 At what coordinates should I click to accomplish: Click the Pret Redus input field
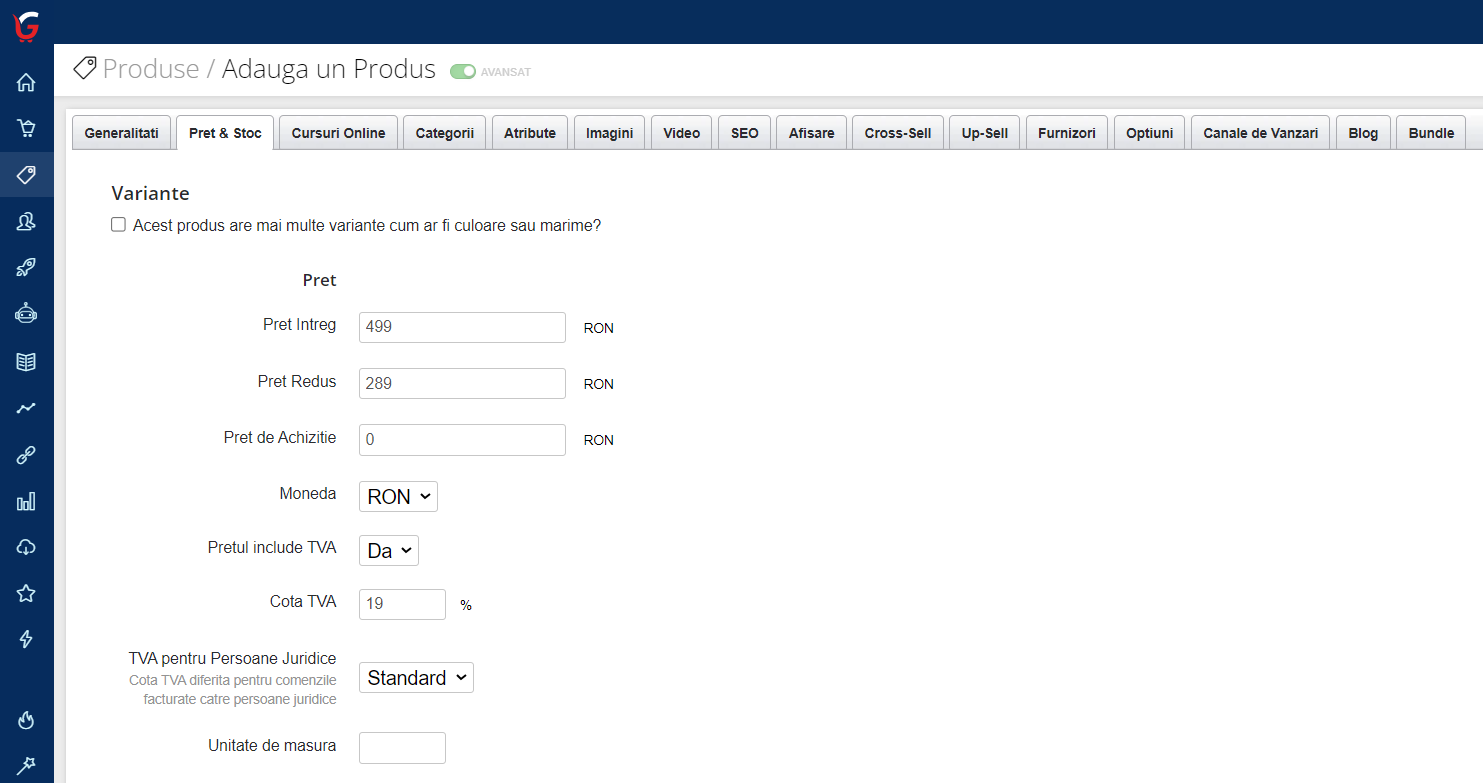coord(461,383)
